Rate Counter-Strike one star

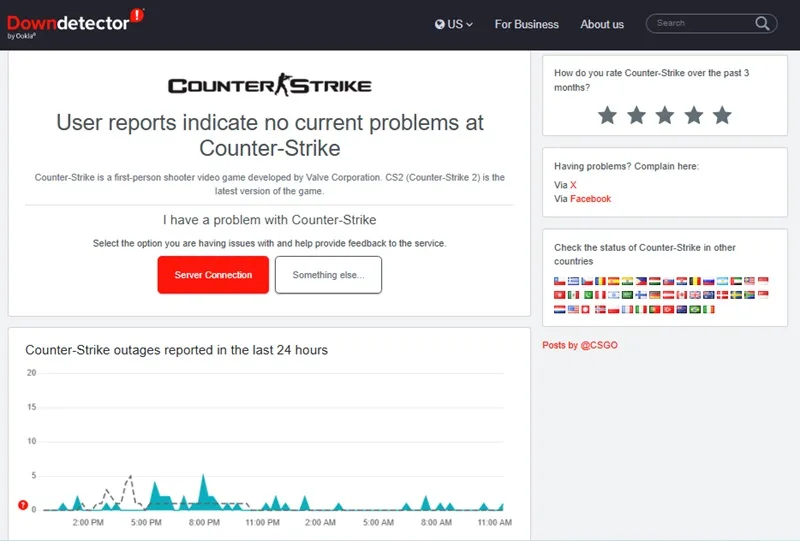[x=607, y=115]
